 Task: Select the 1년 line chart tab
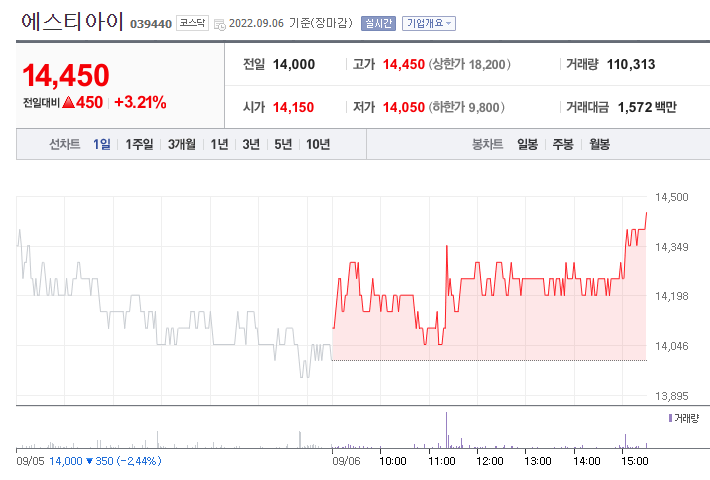219,144
